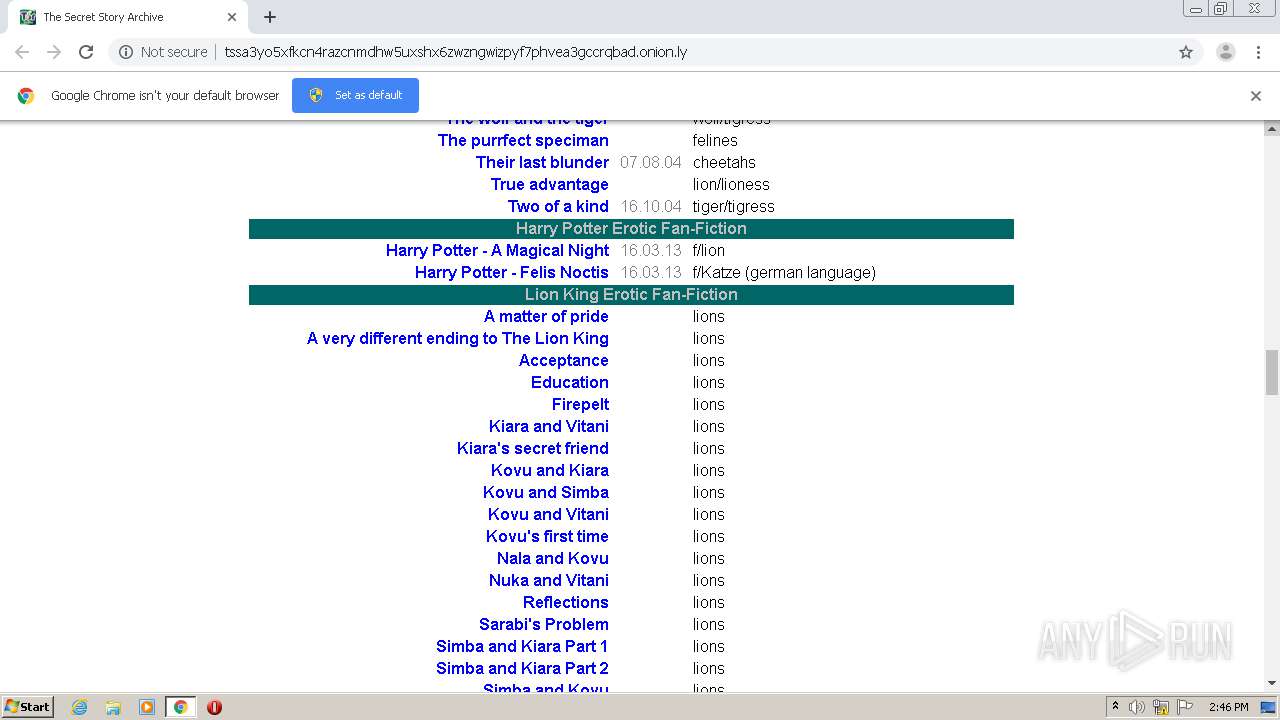Screen dimensions: 1280x720
Task: Click the 2:46 PM system clock
Action: pyautogui.click(x=1228, y=707)
